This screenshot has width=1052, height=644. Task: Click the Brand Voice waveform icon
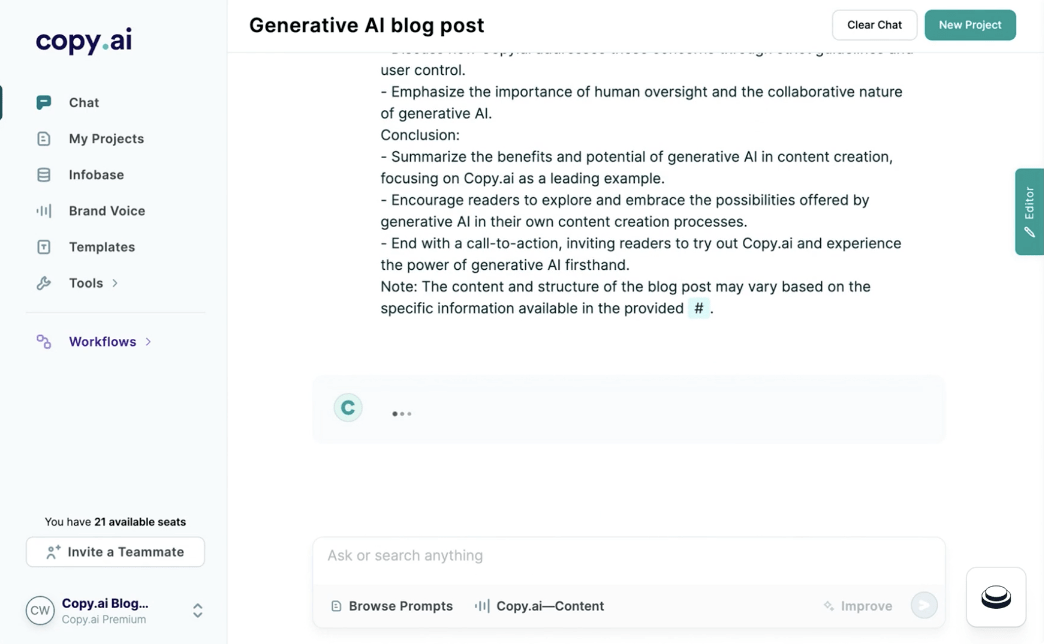click(x=44, y=211)
